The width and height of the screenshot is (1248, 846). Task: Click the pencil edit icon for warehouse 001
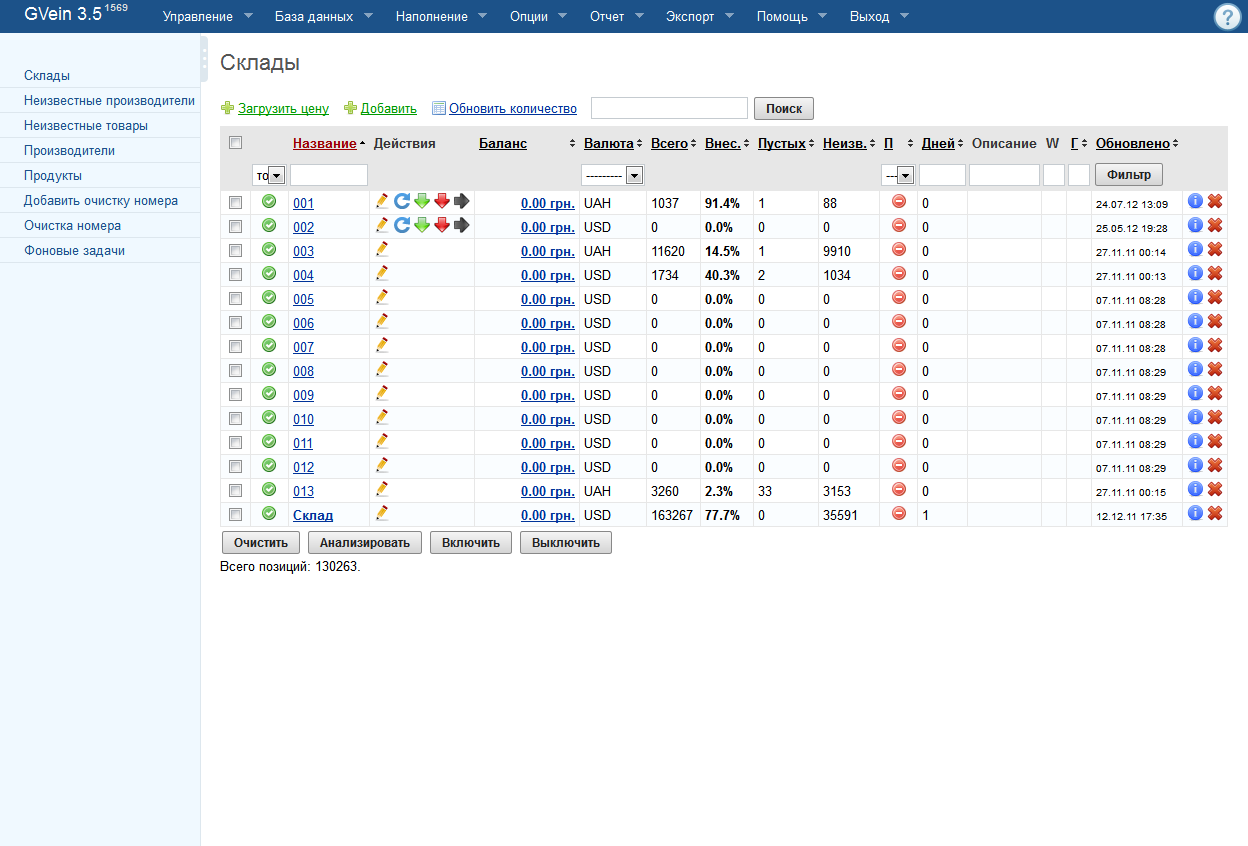pyautogui.click(x=382, y=201)
